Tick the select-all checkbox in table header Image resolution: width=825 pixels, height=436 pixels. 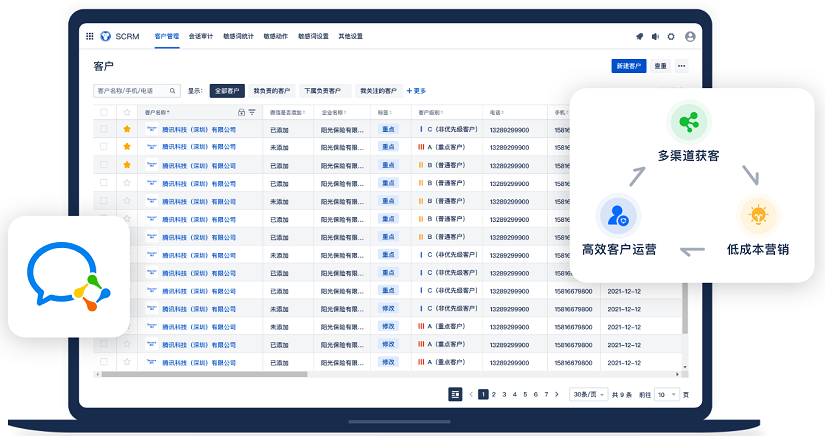click(104, 112)
